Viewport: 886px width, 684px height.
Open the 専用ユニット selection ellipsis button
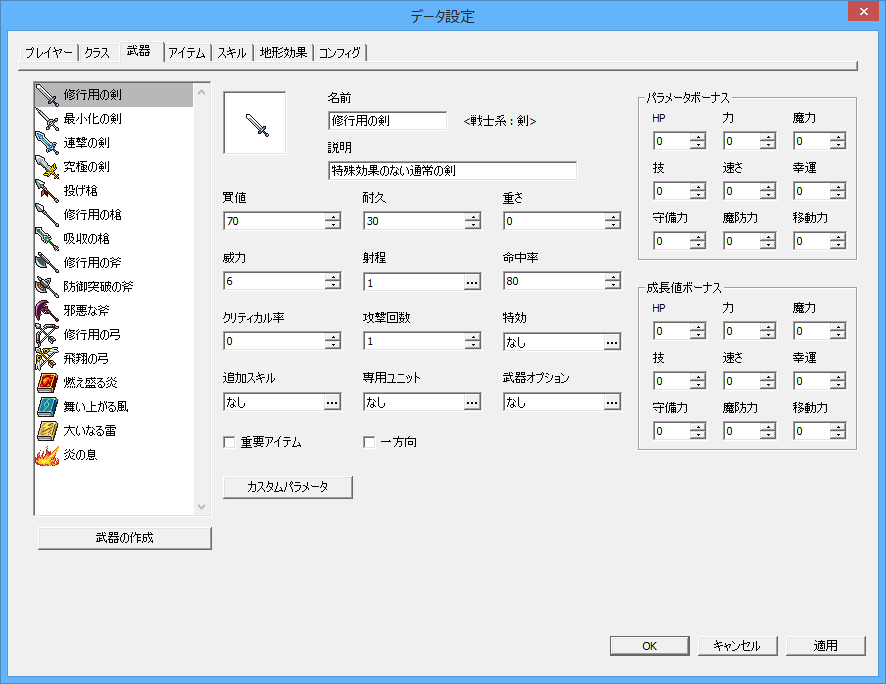click(x=472, y=402)
